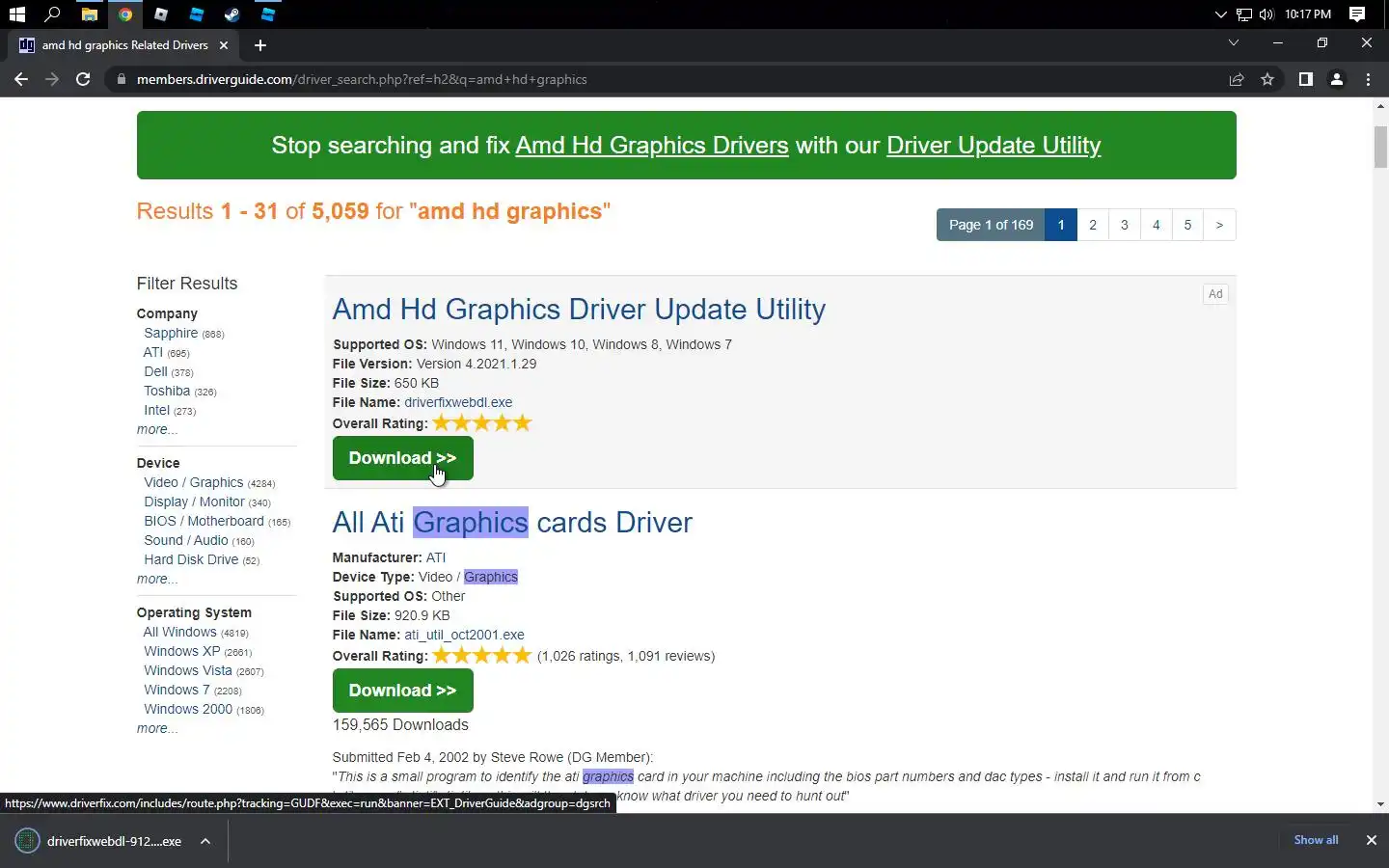
Task: Filter by Sound / Audio device
Action: click(x=186, y=540)
